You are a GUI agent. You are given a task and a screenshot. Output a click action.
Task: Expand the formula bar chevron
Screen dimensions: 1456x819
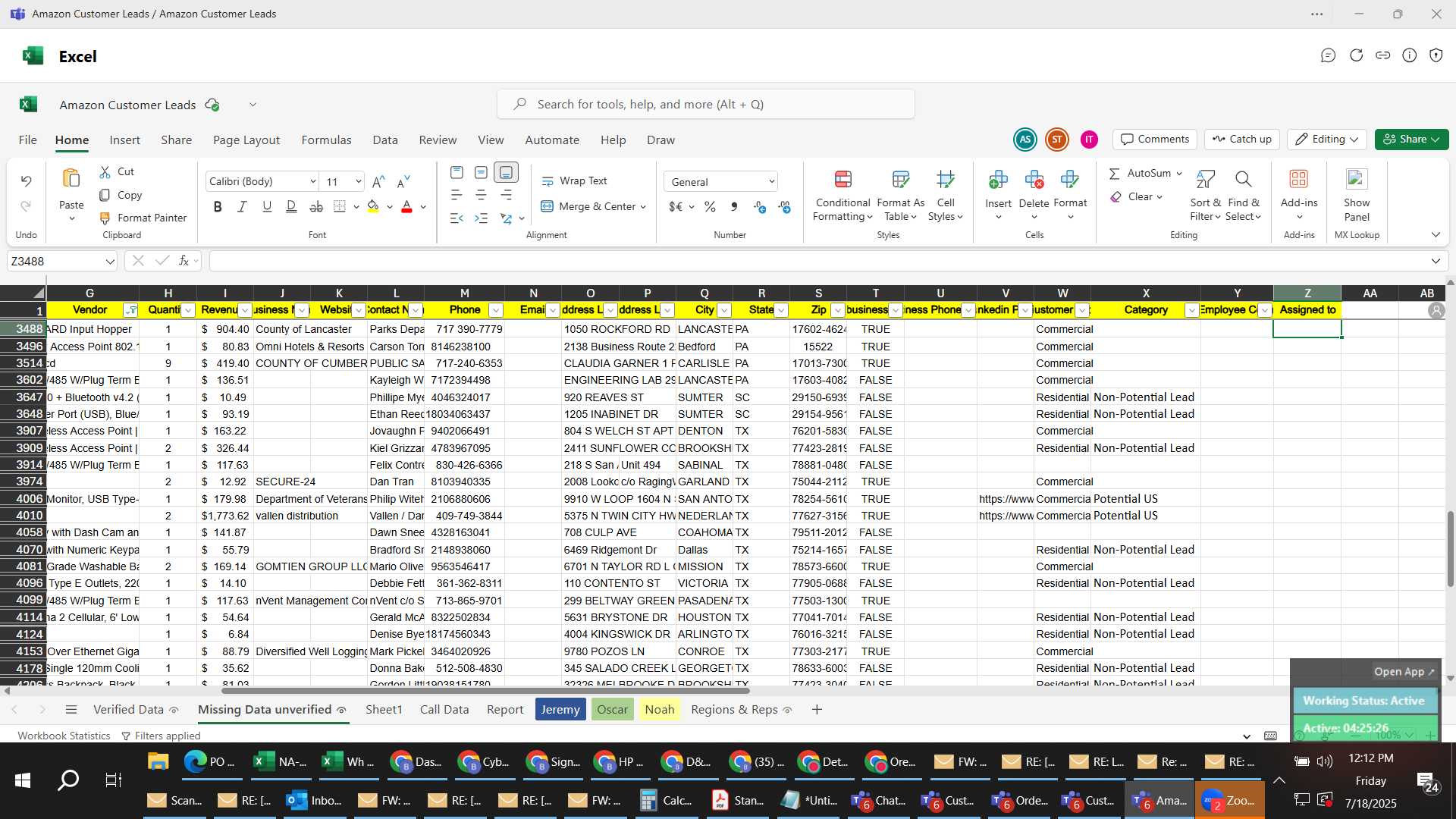click(x=1436, y=262)
